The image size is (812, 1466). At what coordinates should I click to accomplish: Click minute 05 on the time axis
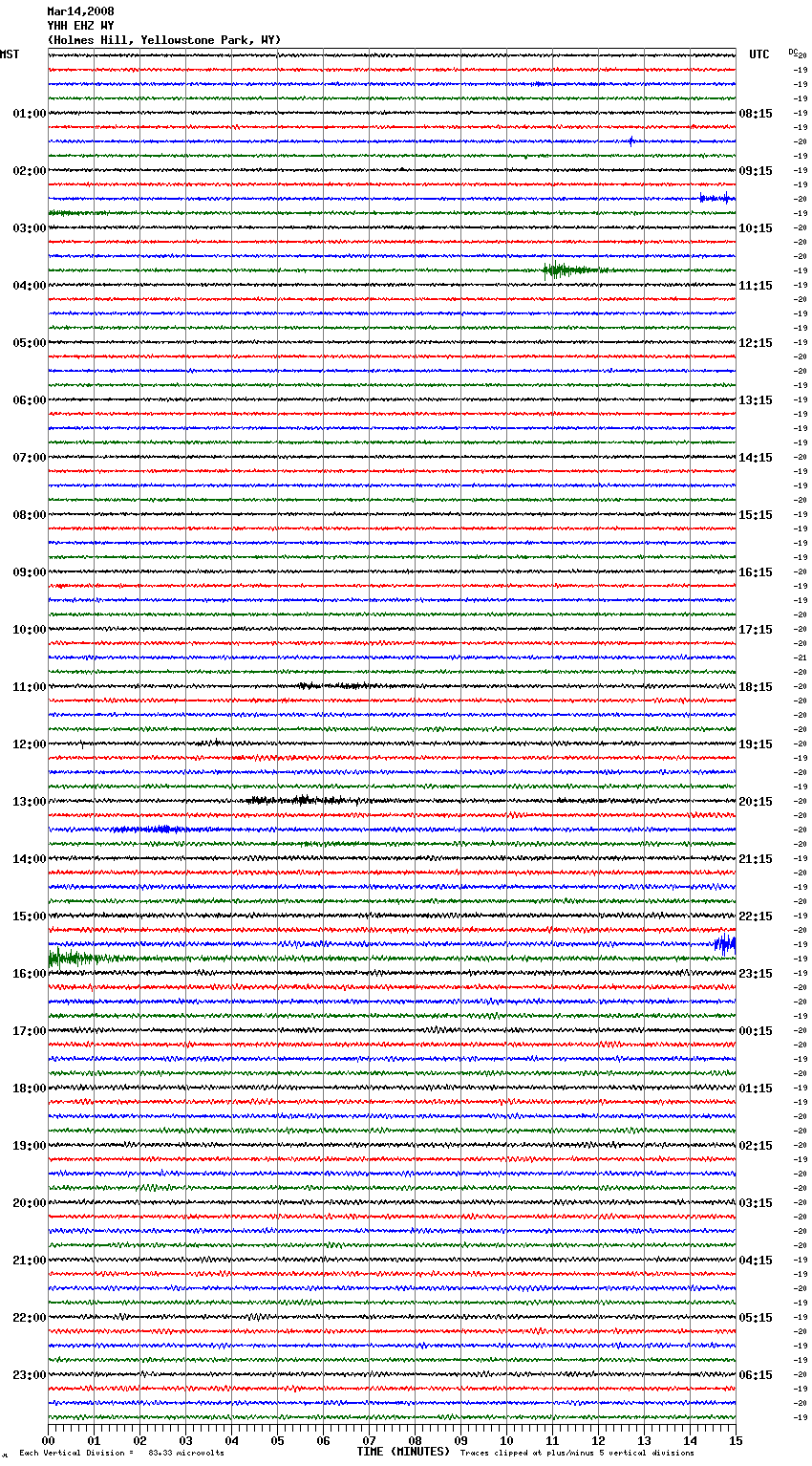click(x=277, y=1440)
